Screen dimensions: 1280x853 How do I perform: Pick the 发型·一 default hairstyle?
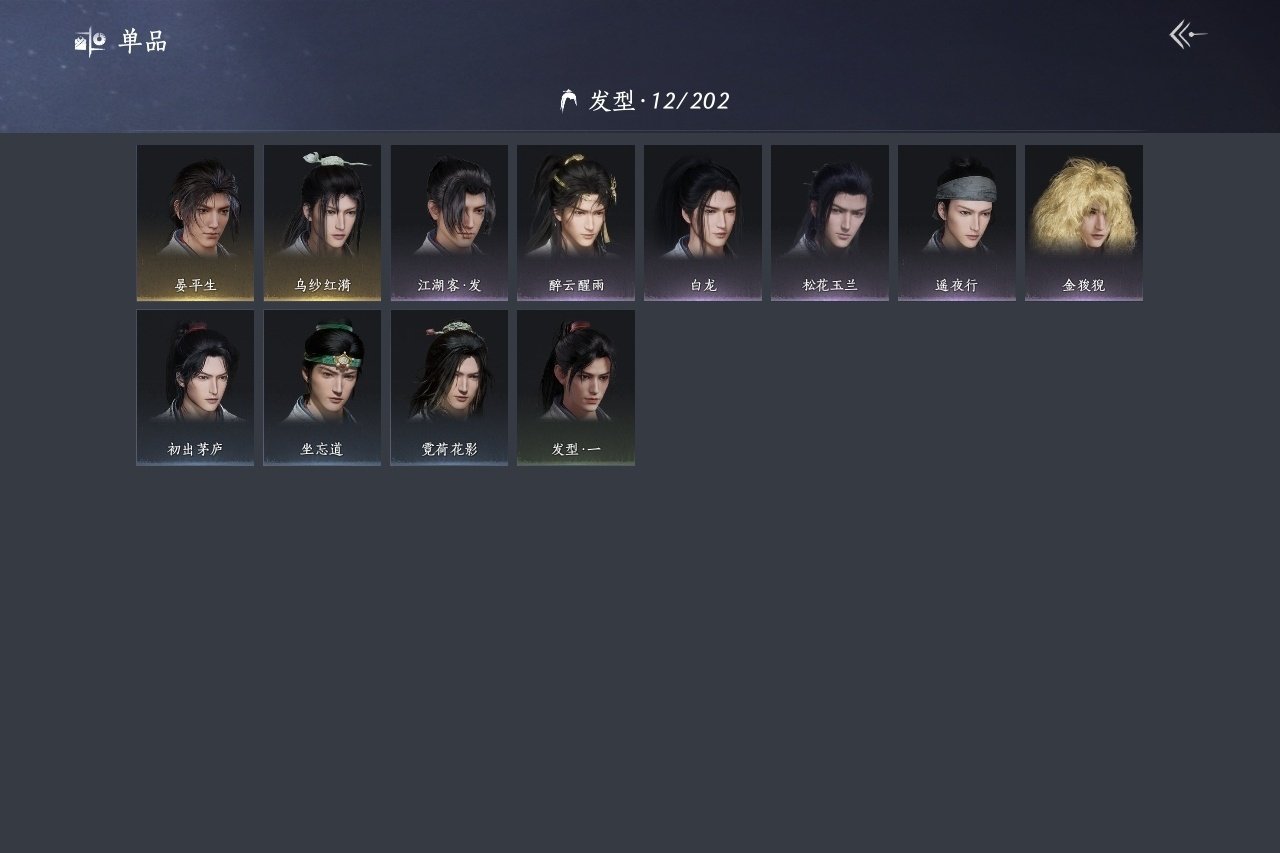(x=576, y=388)
